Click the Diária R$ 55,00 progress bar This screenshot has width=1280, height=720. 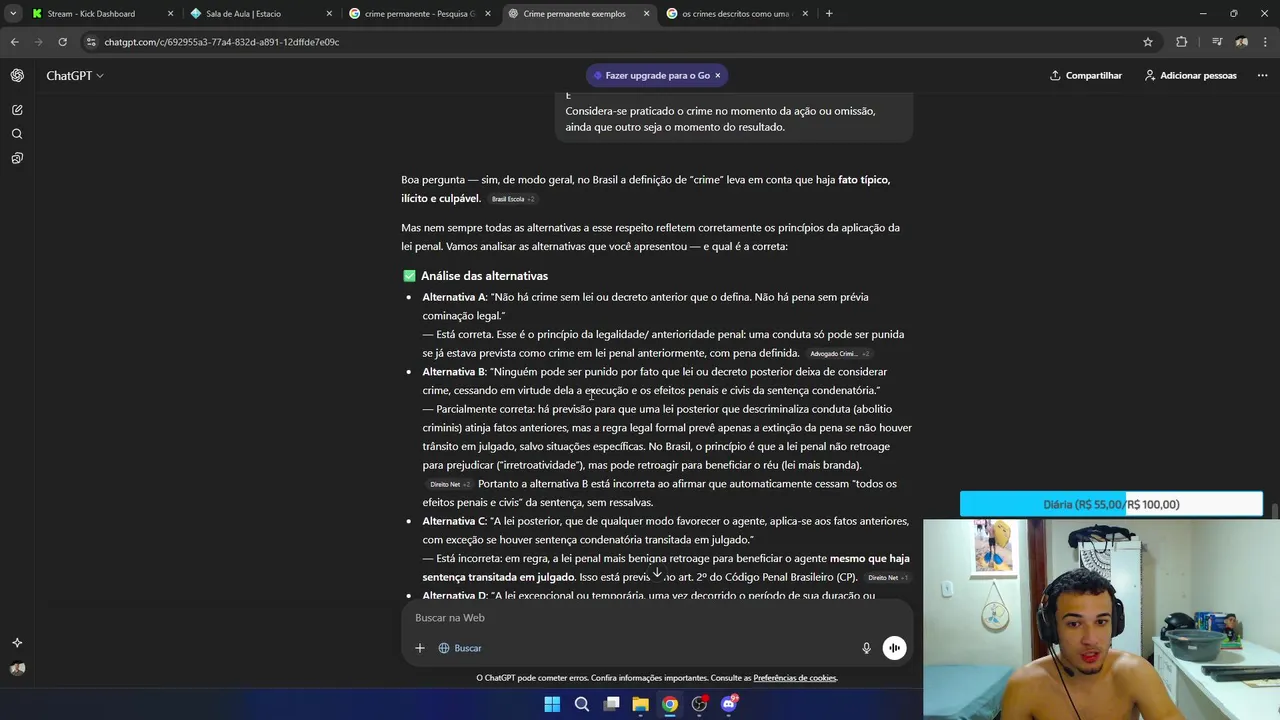click(1111, 505)
